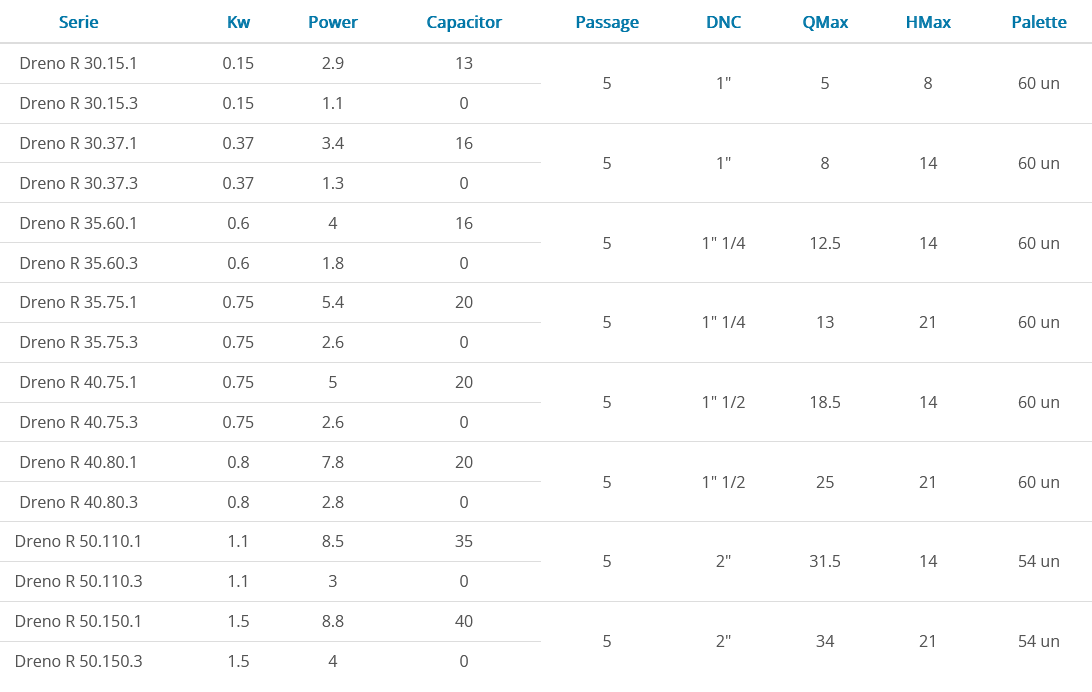Screen dimensions: 1092x692
Task: Click the Palette column header
Action: 1038,22
